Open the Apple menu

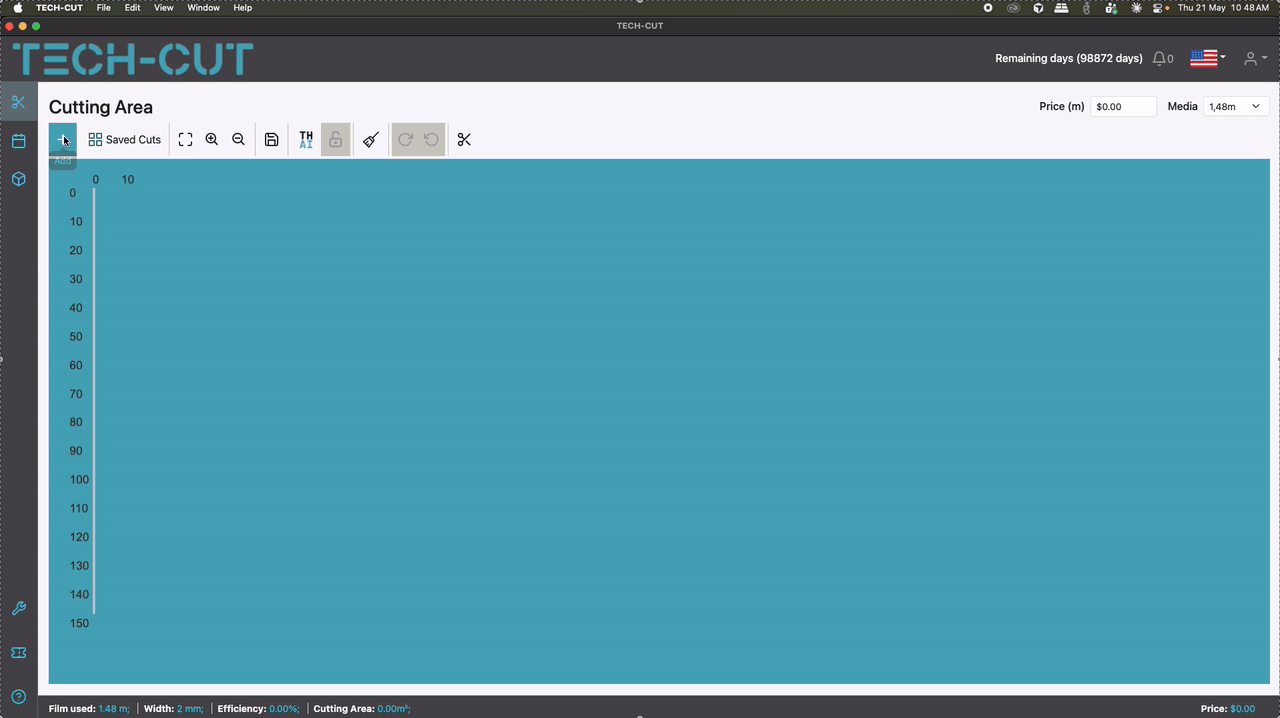(17, 8)
